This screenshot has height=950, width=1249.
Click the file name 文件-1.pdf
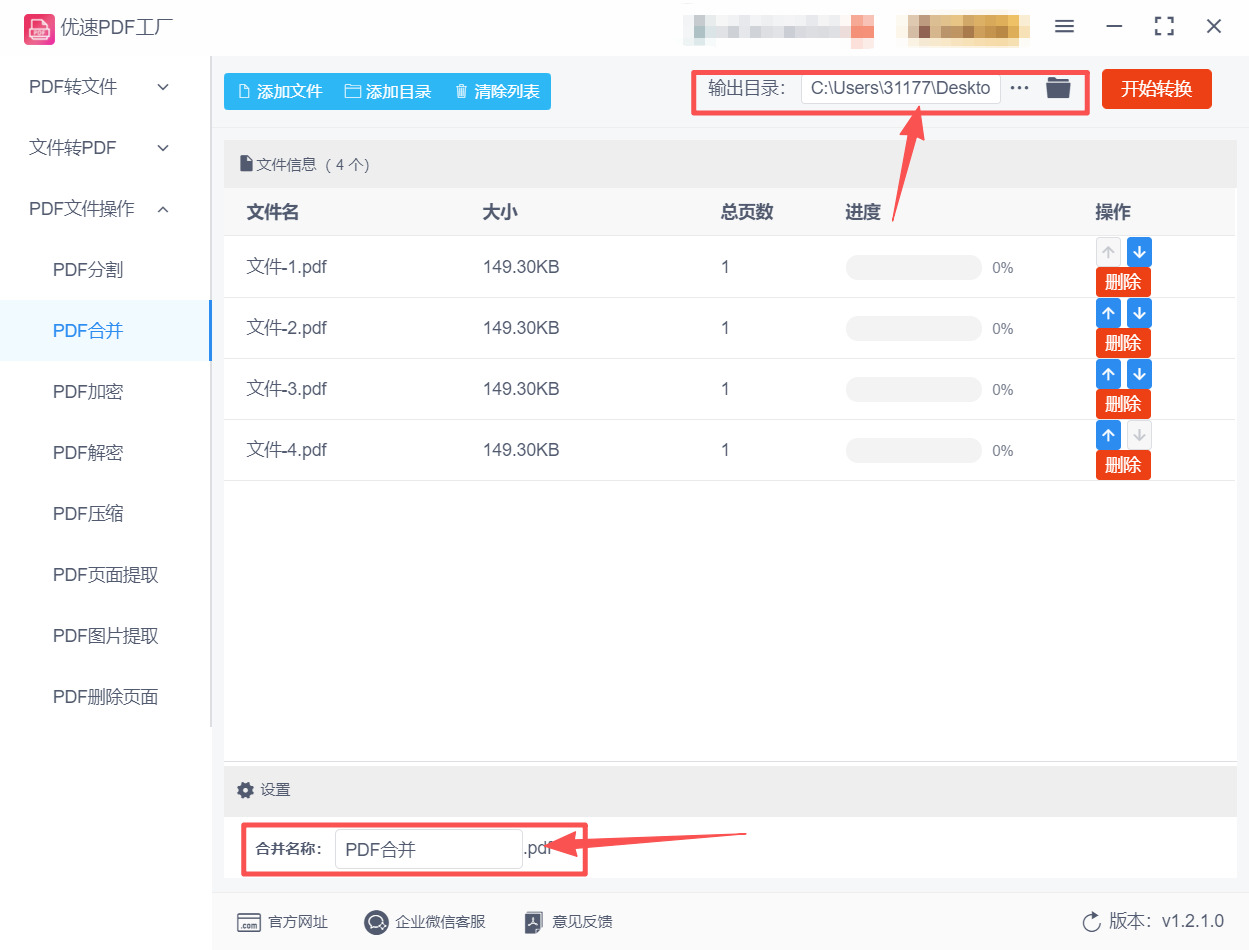pyautogui.click(x=287, y=267)
